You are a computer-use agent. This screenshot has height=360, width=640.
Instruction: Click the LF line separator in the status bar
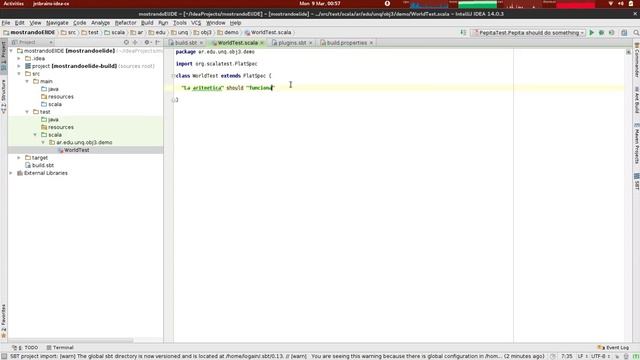(581, 356)
